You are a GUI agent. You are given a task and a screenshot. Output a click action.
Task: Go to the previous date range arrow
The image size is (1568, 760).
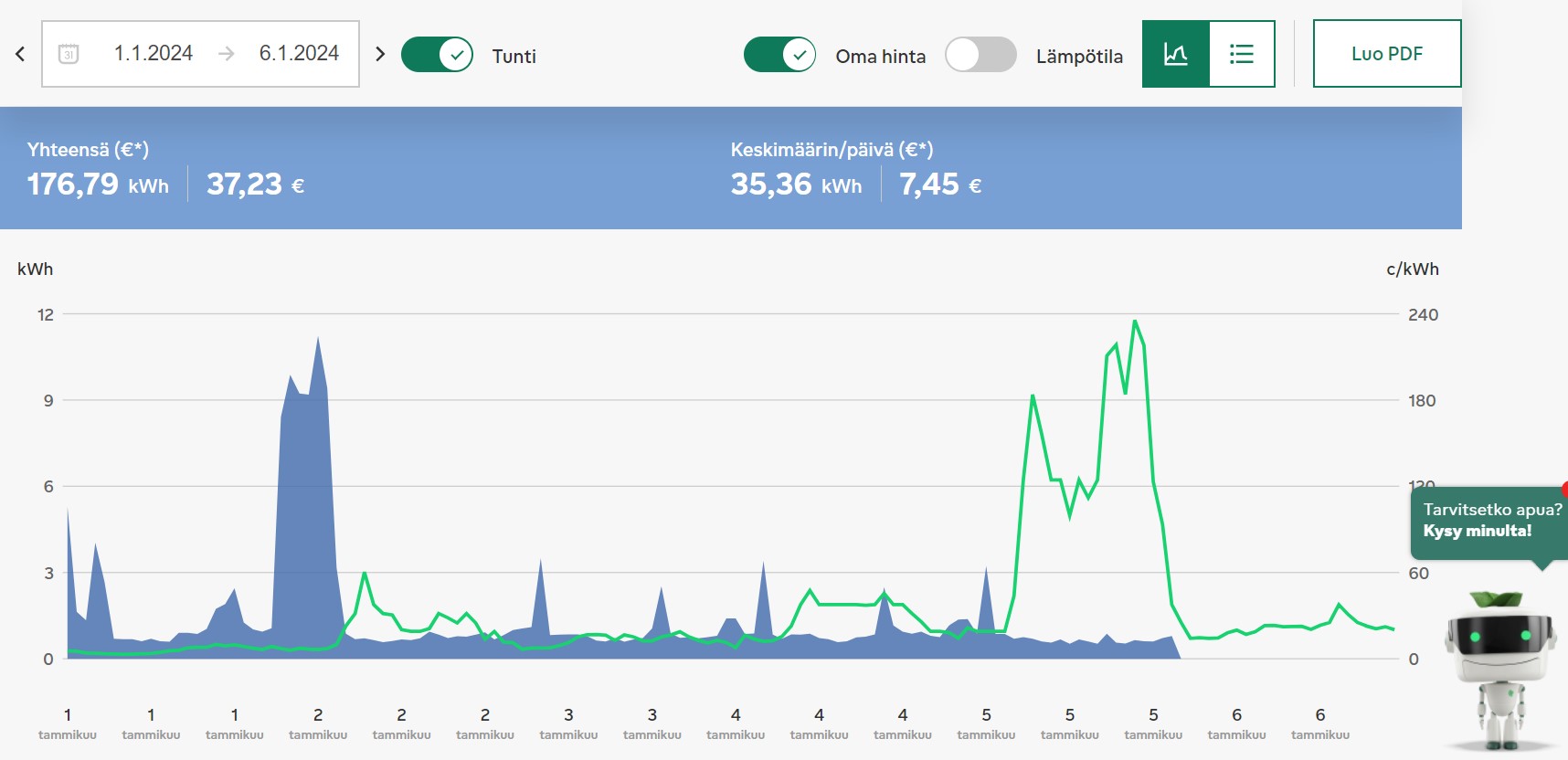point(20,54)
